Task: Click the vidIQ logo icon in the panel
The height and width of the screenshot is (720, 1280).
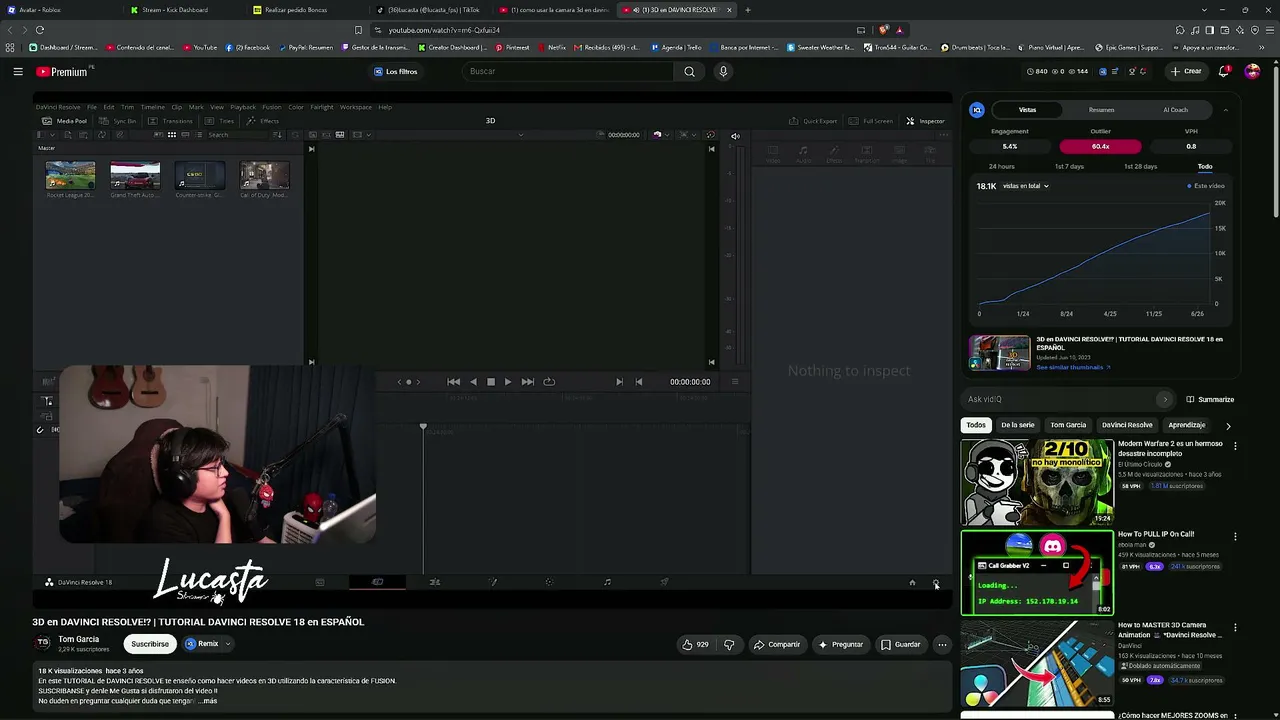Action: coord(977,110)
